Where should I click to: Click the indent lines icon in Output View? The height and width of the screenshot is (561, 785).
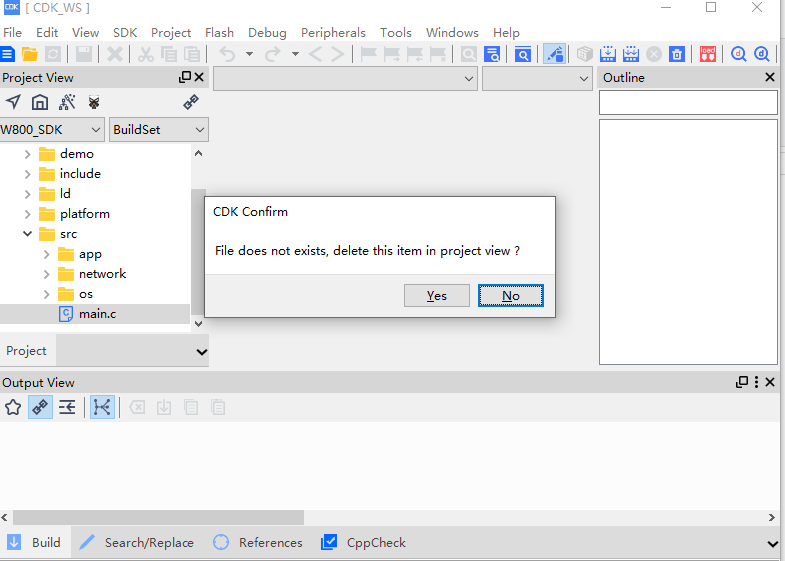pyautogui.click(x=67, y=407)
